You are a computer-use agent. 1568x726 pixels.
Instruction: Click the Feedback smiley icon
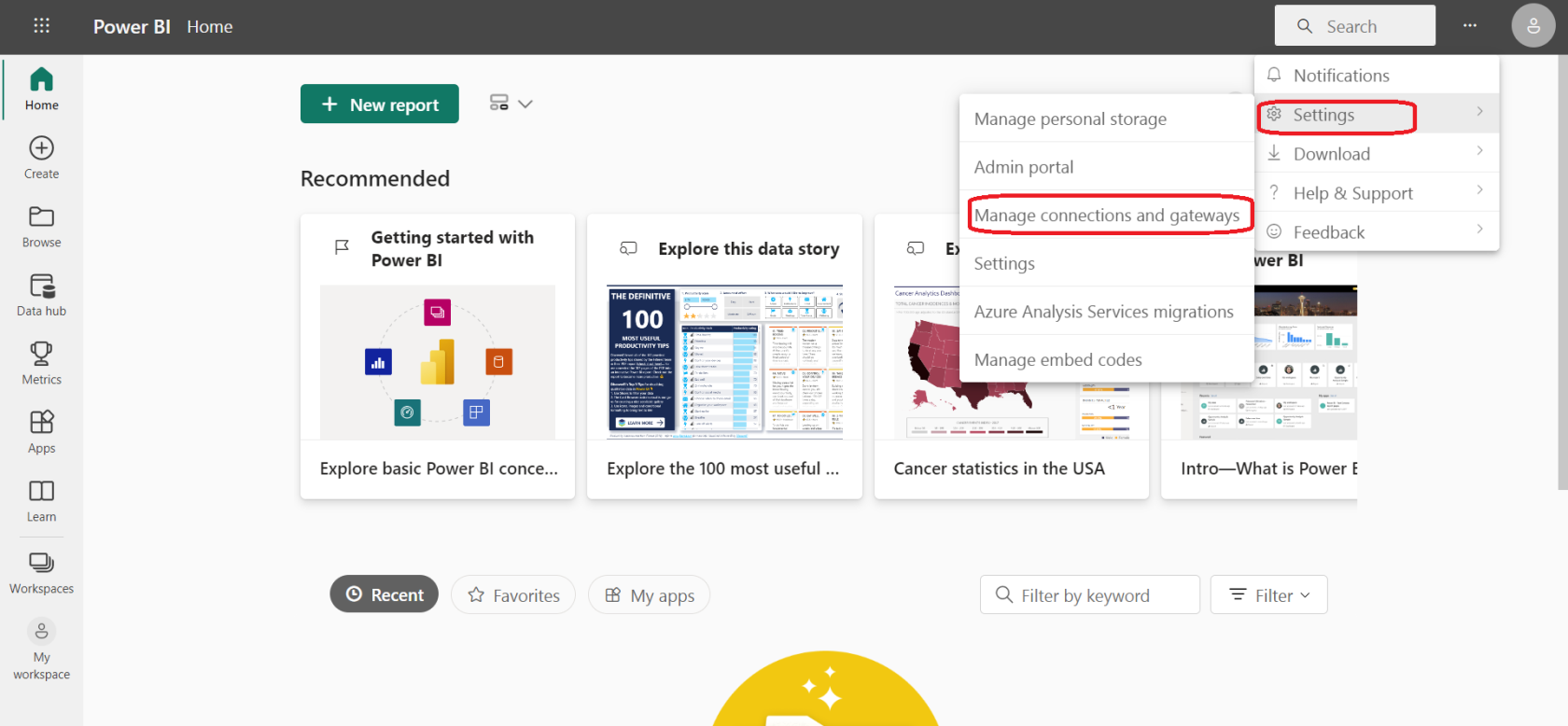coord(1274,231)
